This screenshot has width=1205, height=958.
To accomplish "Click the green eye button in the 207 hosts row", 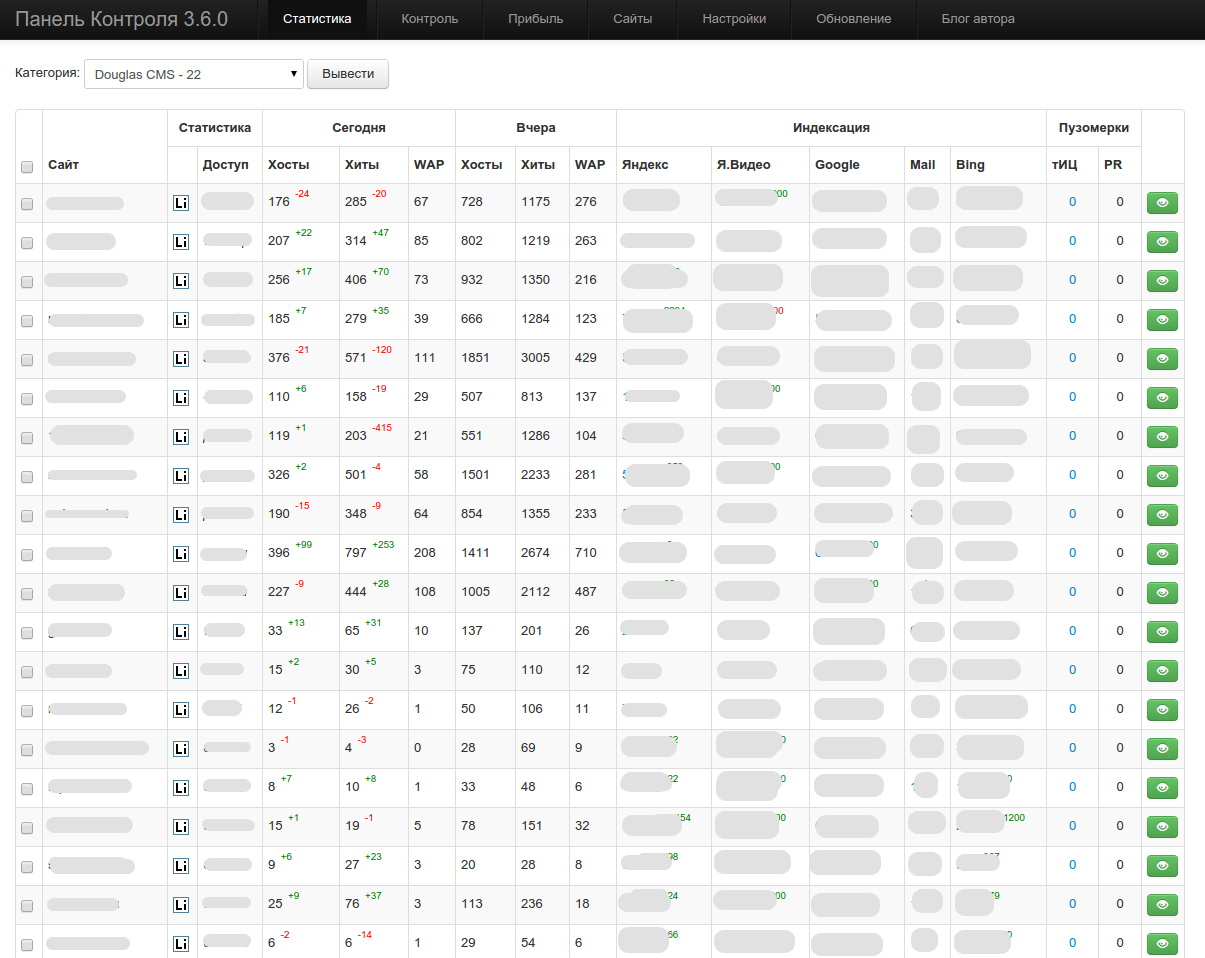I will click(x=1162, y=242).
